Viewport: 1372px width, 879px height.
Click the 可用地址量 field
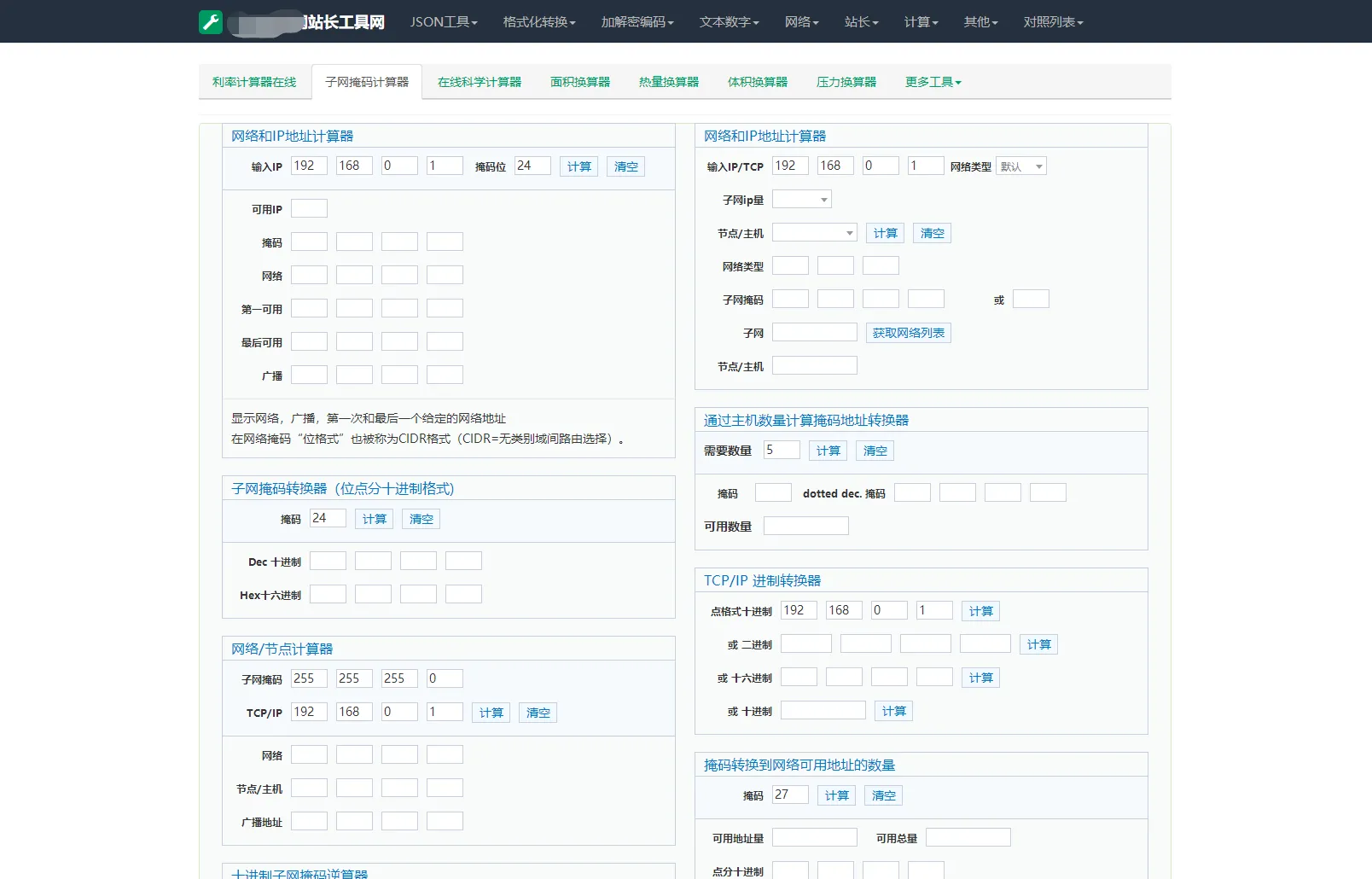815,837
